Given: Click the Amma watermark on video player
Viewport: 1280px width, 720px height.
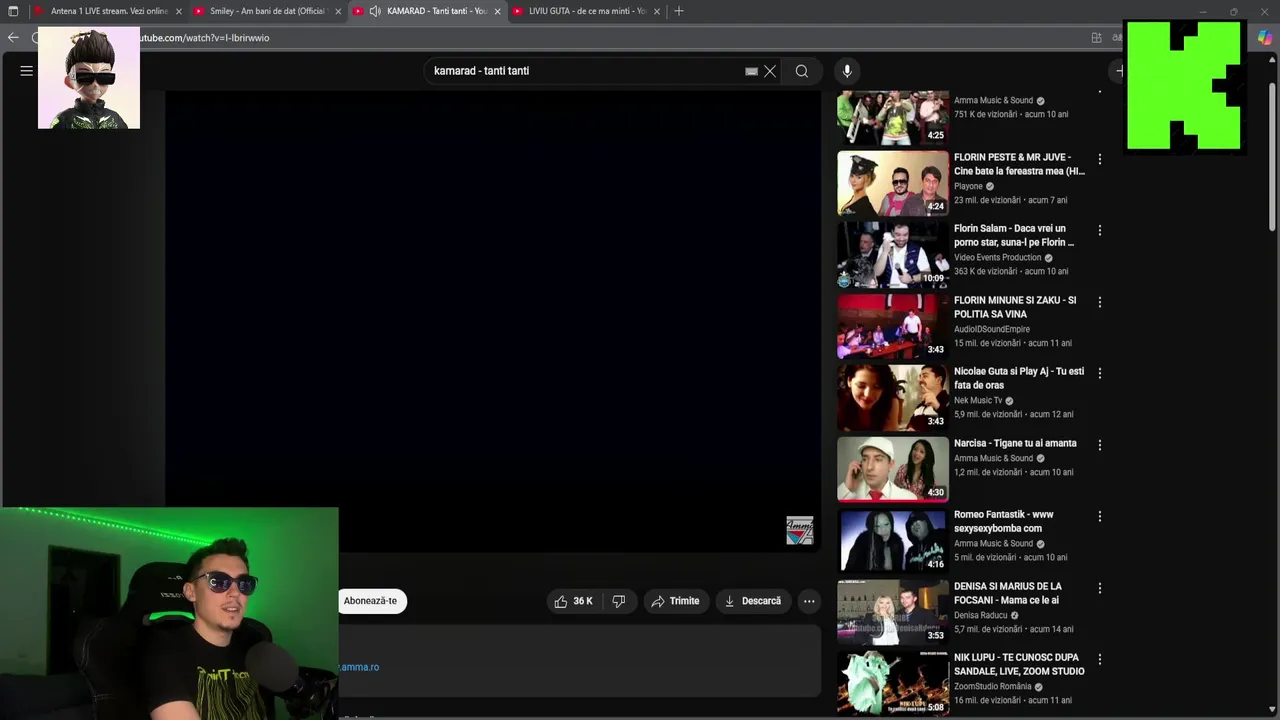Looking at the screenshot, I should 800,531.
